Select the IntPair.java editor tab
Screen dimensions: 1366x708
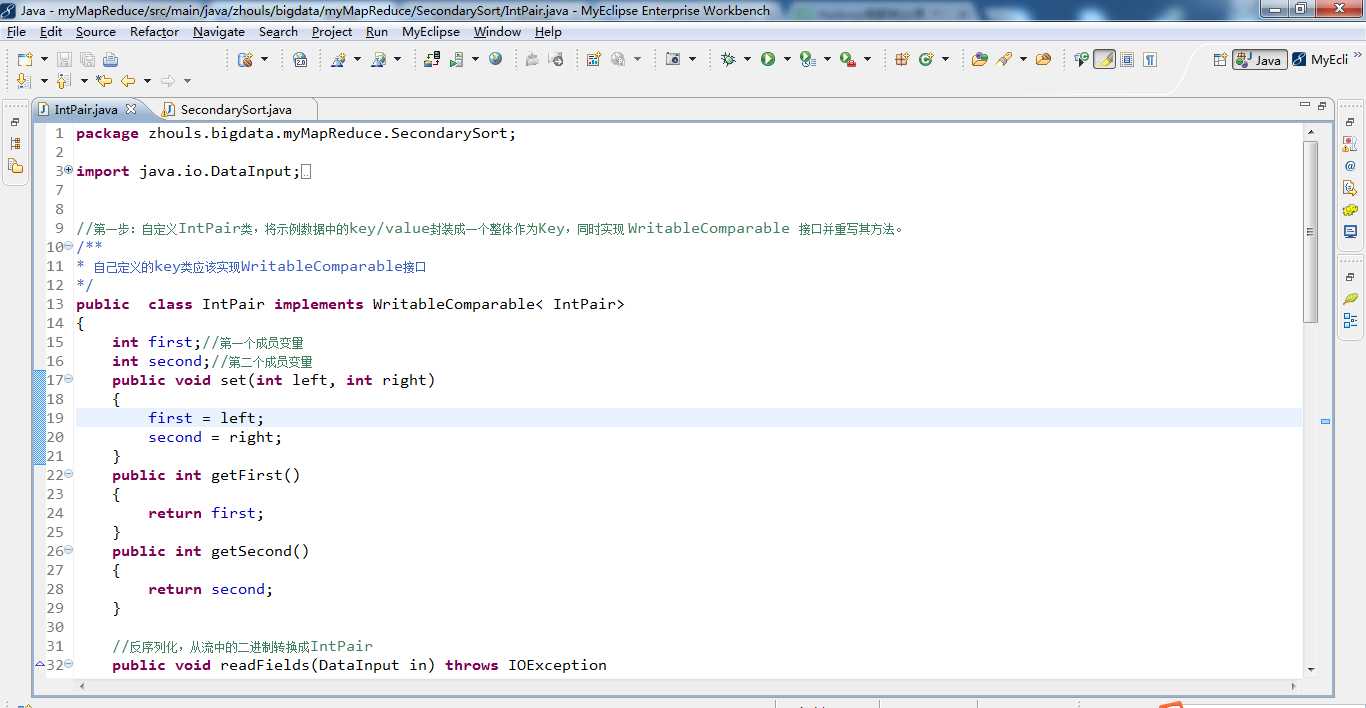pyautogui.click(x=85, y=109)
